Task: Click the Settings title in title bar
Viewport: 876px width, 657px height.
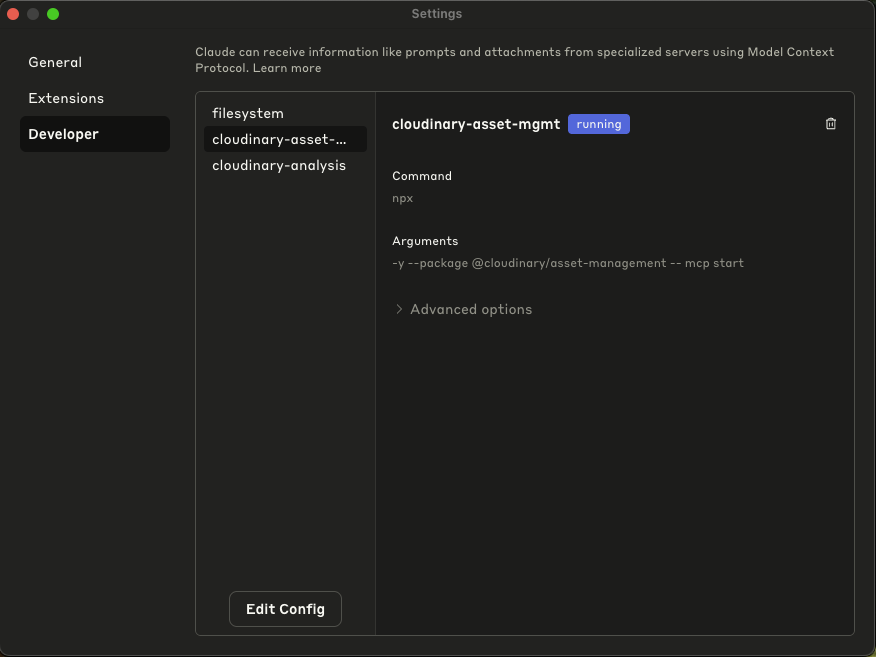Action: tap(437, 14)
